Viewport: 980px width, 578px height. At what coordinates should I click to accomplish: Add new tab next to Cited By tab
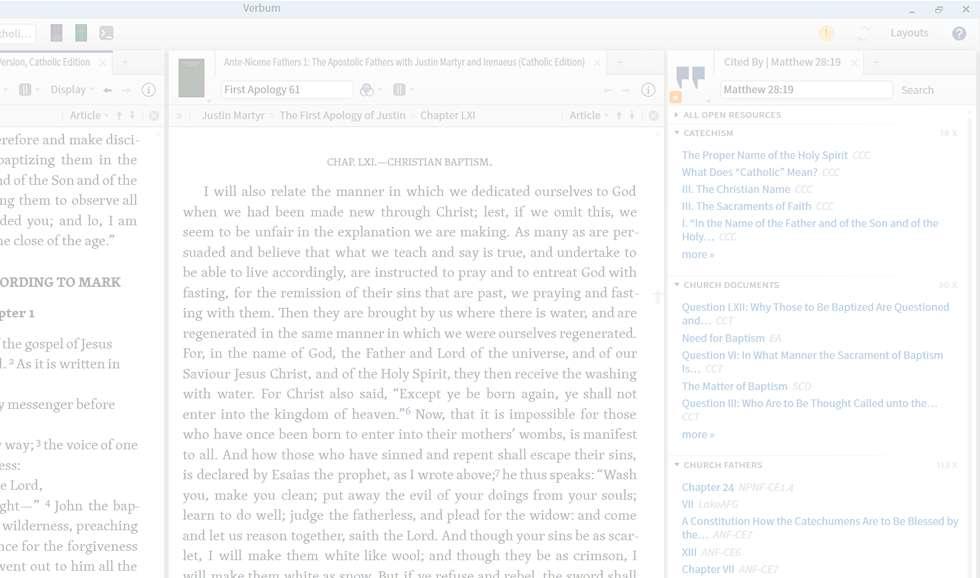(x=876, y=62)
